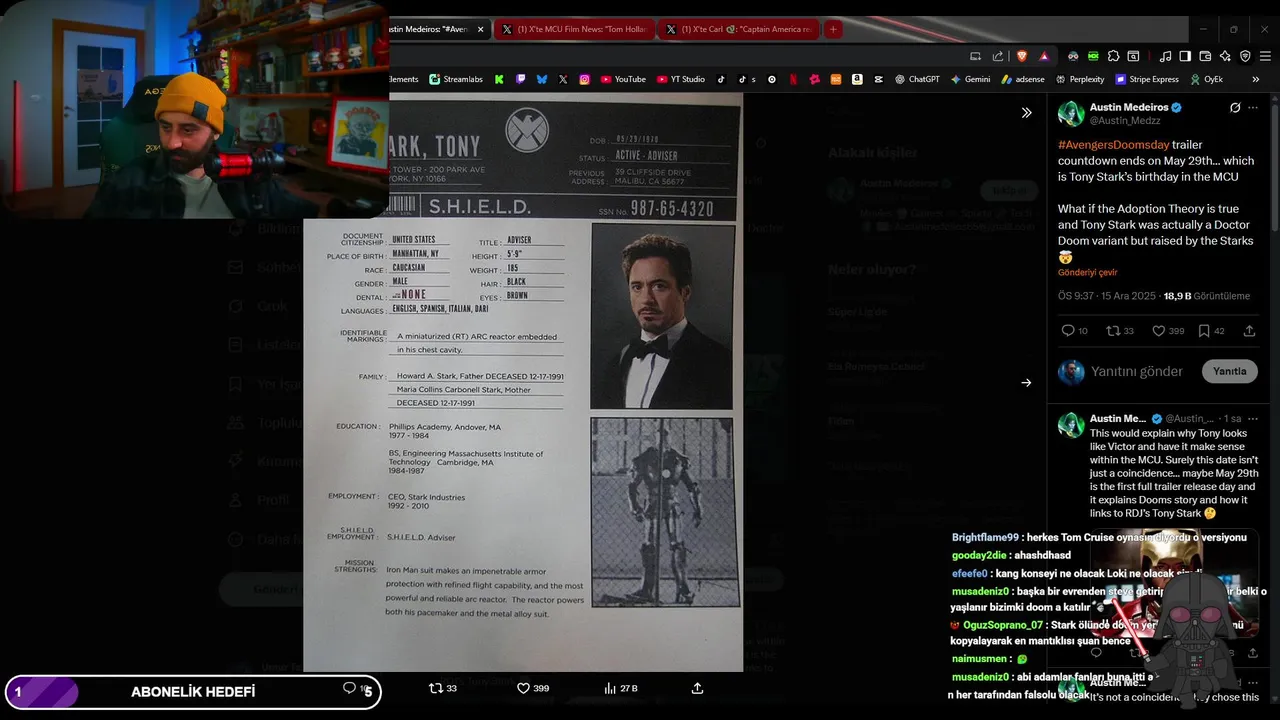The width and height of the screenshot is (1280, 720).
Task: Click the share icon on main tweet
Action: pyautogui.click(x=1249, y=331)
